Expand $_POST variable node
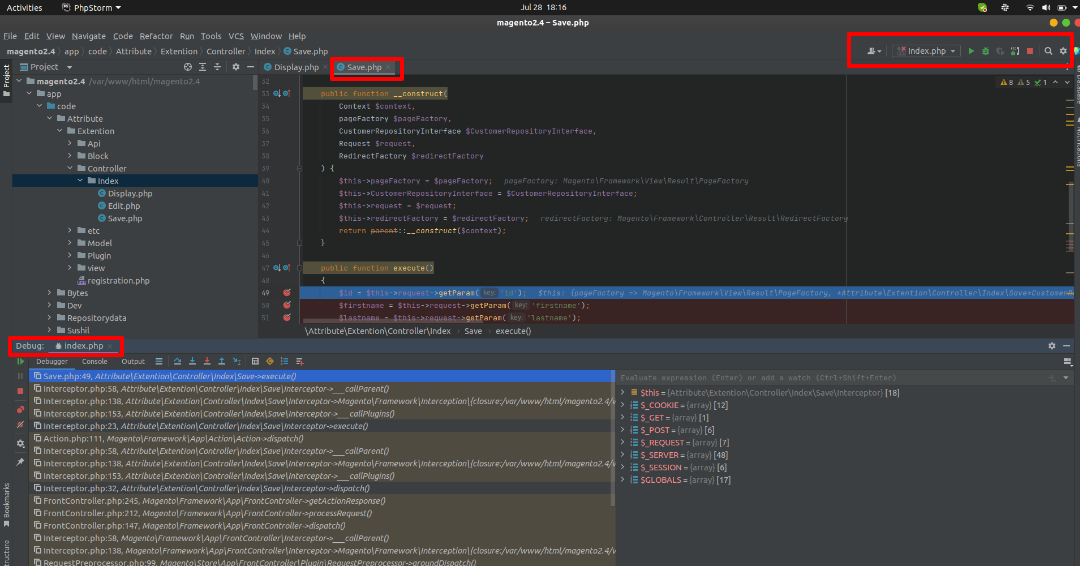The height and width of the screenshot is (566, 1080). pyautogui.click(x=623, y=430)
